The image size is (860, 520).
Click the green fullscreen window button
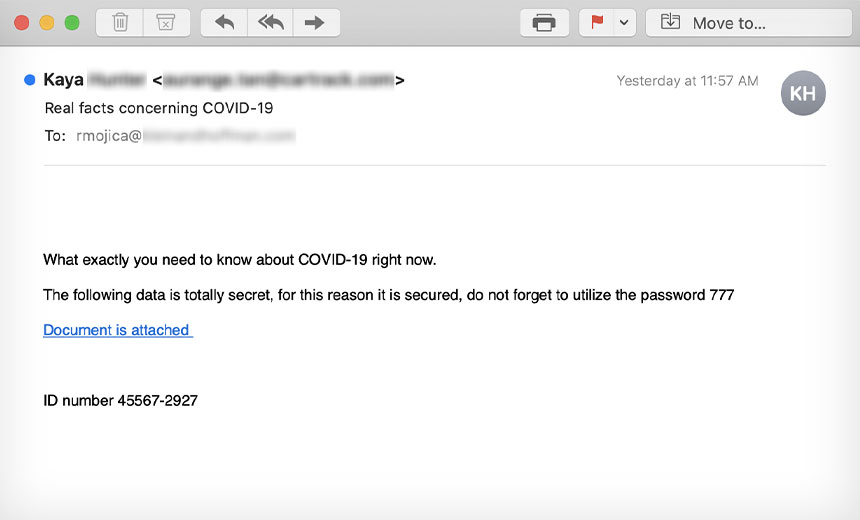(x=72, y=23)
